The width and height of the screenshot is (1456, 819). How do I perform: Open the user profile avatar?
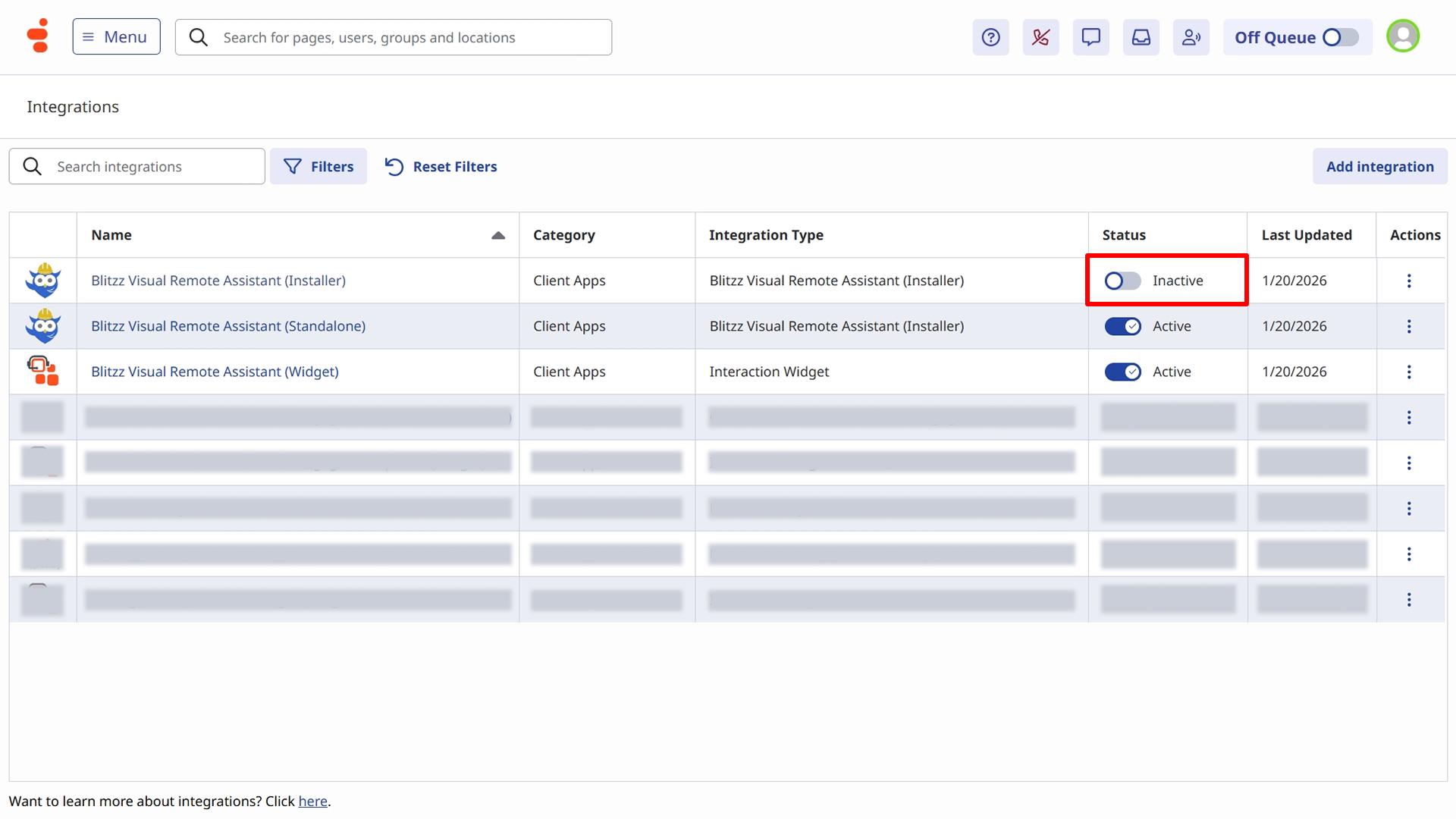(x=1402, y=36)
